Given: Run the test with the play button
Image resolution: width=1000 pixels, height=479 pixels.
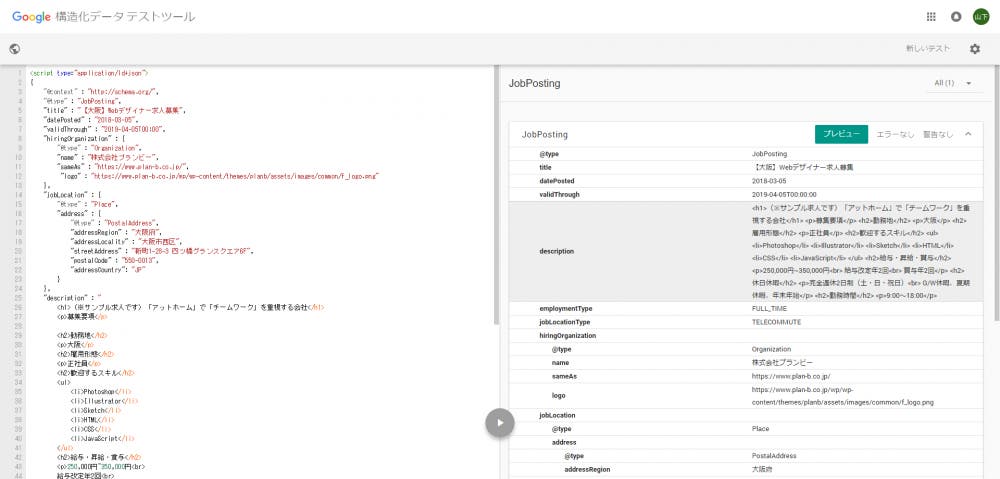Looking at the screenshot, I should [x=499, y=422].
